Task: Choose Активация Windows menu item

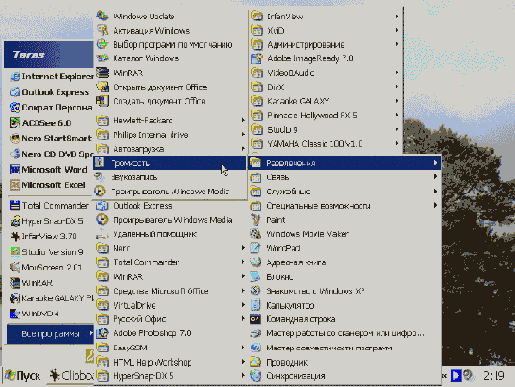Action: [x=170, y=31]
